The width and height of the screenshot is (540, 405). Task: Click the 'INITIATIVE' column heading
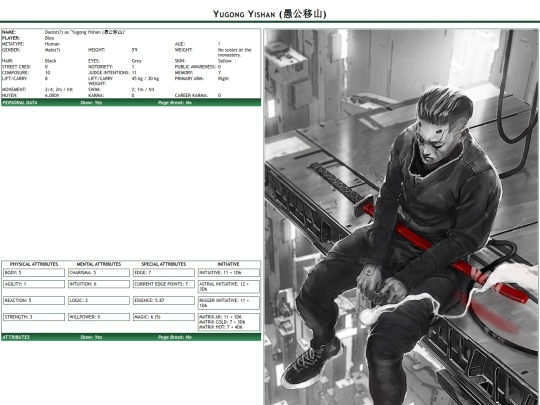[x=228, y=264]
